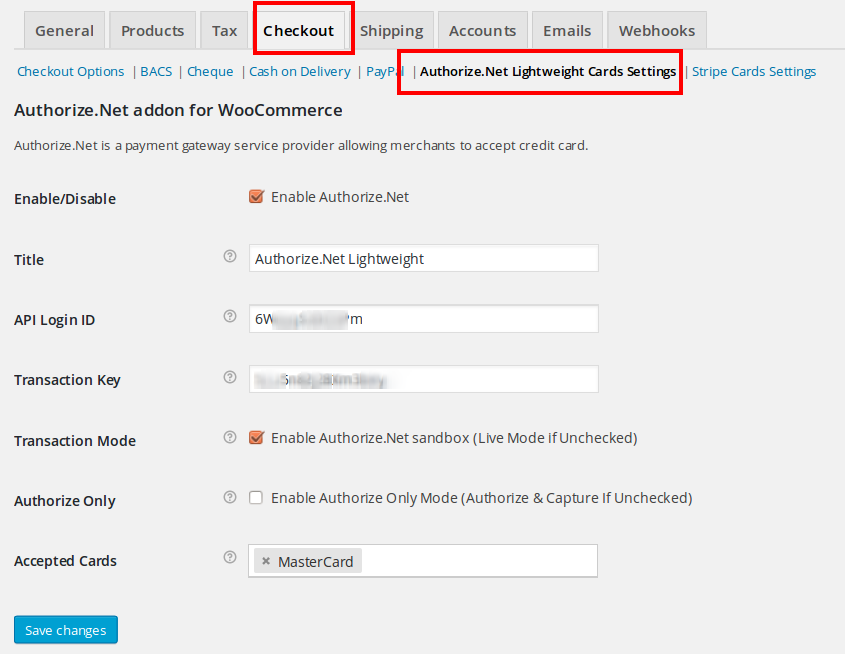Focus the Title input field

point(424,259)
